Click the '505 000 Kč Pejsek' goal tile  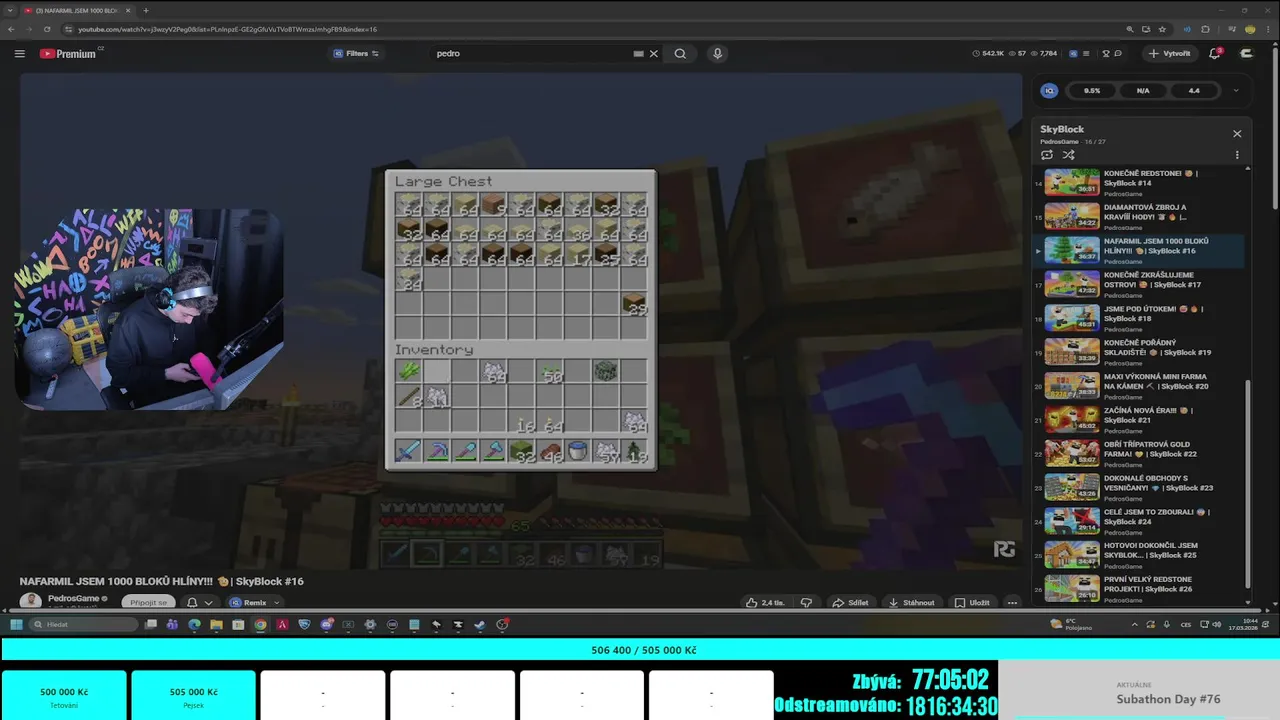[x=193, y=696]
